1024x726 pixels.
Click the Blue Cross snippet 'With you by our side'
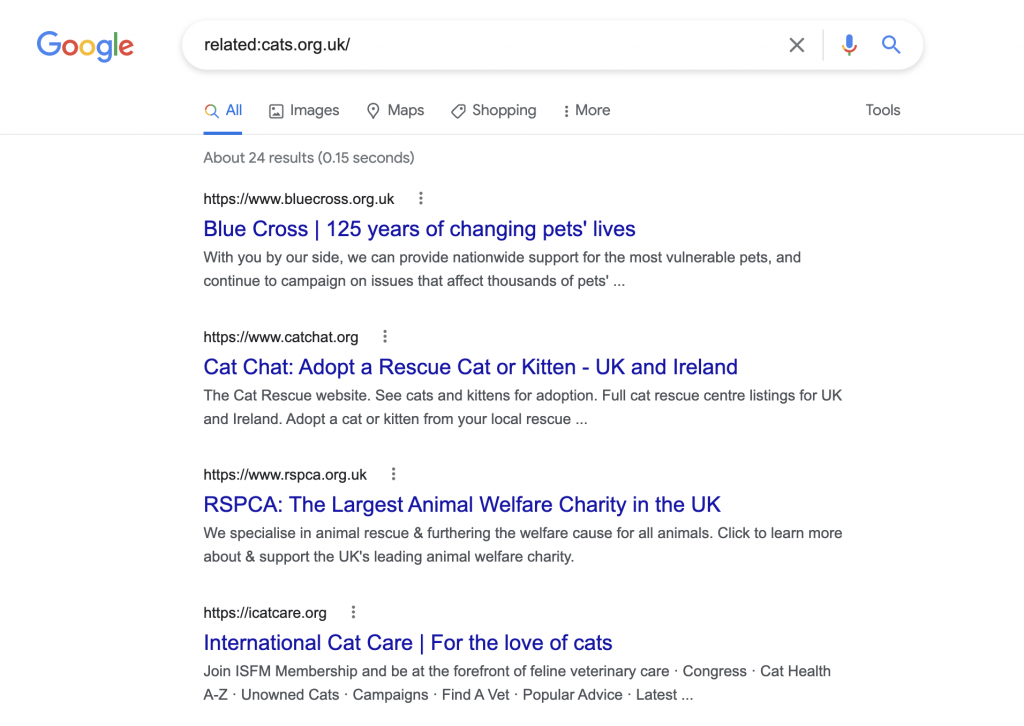point(502,269)
